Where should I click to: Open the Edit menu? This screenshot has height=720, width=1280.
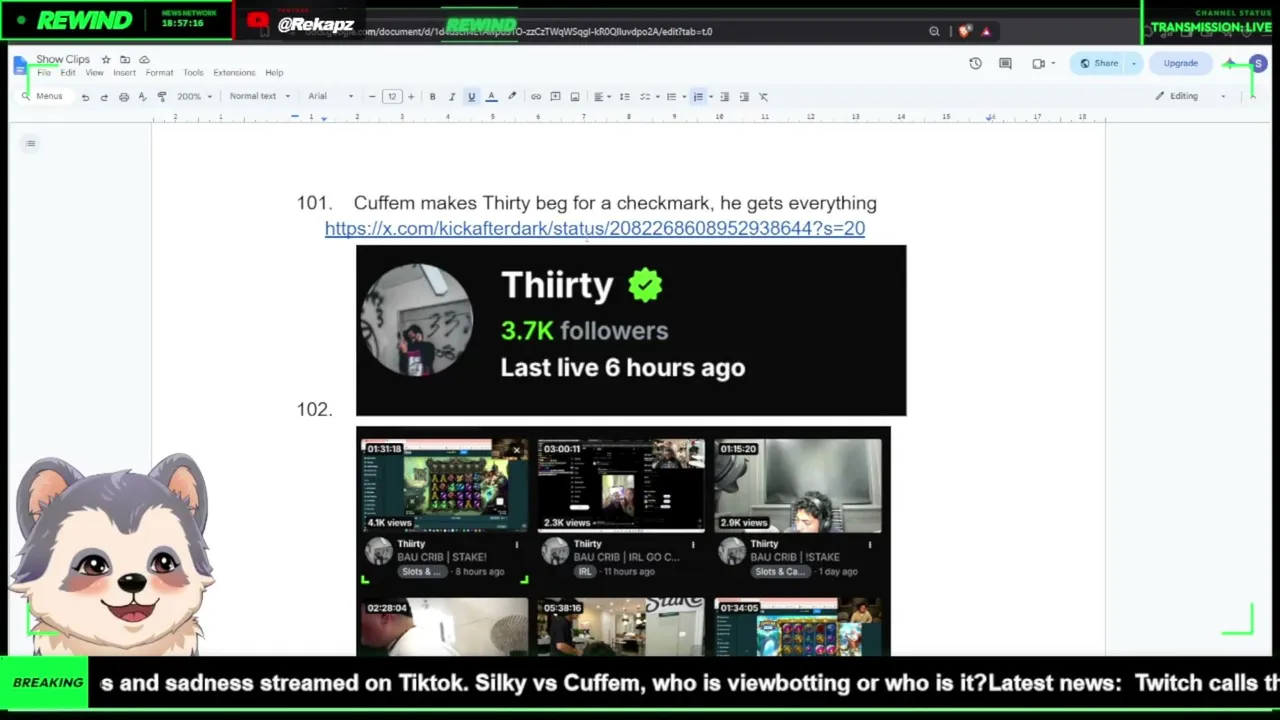[67, 73]
